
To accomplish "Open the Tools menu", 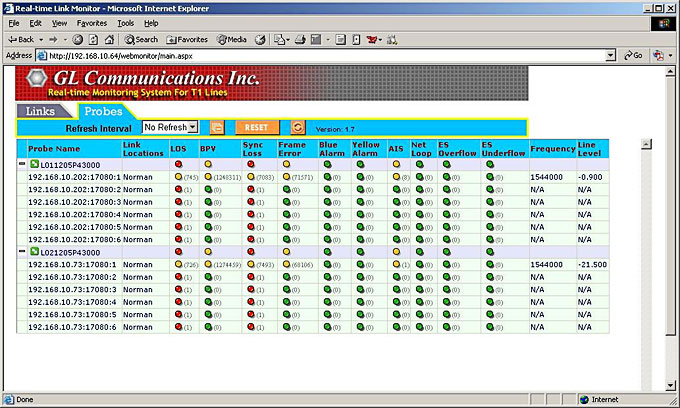I will coord(126,23).
